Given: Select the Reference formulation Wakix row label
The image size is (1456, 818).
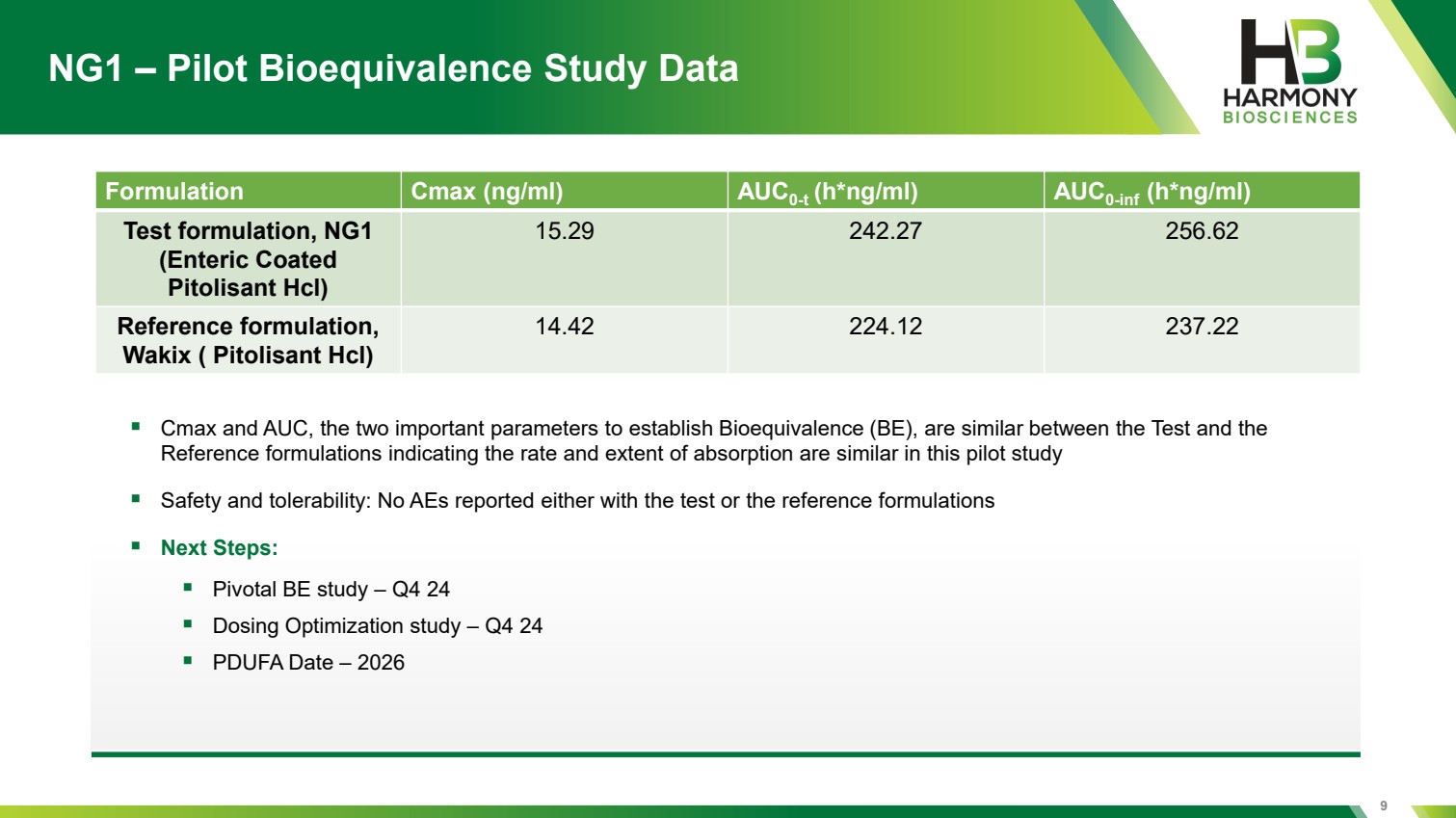Looking at the screenshot, I should coord(248,340).
